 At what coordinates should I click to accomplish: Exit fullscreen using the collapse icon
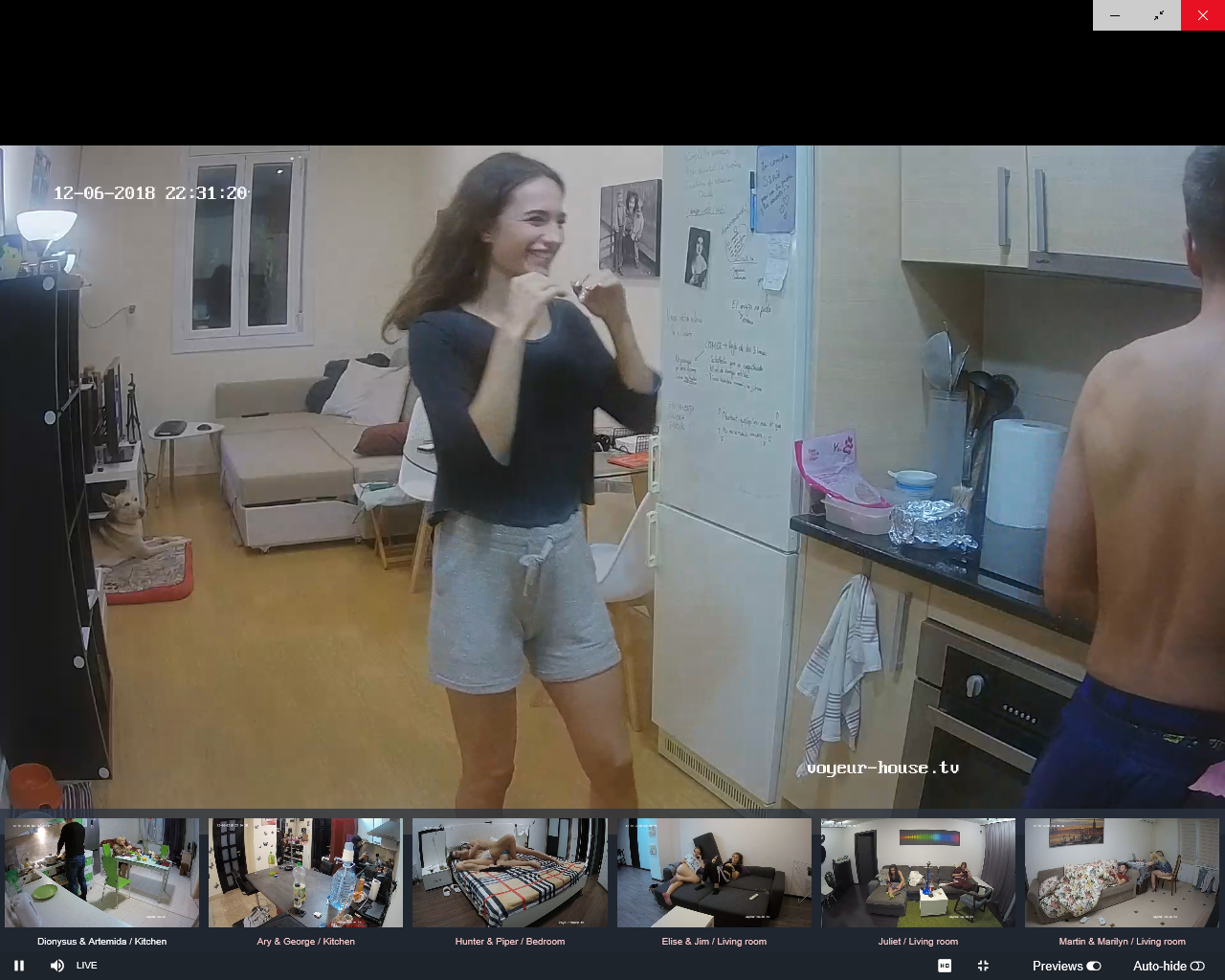(983, 966)
